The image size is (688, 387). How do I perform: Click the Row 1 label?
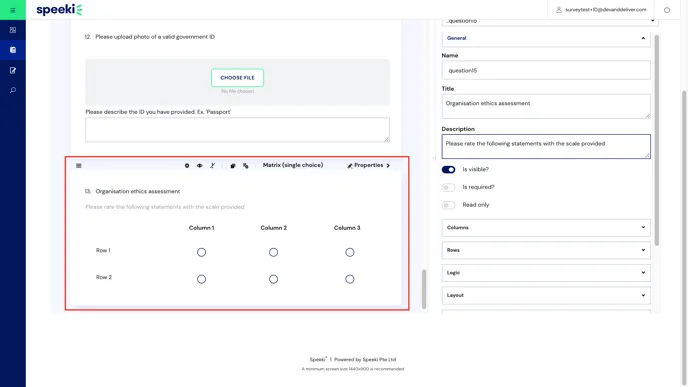click(x=103, y=251)
